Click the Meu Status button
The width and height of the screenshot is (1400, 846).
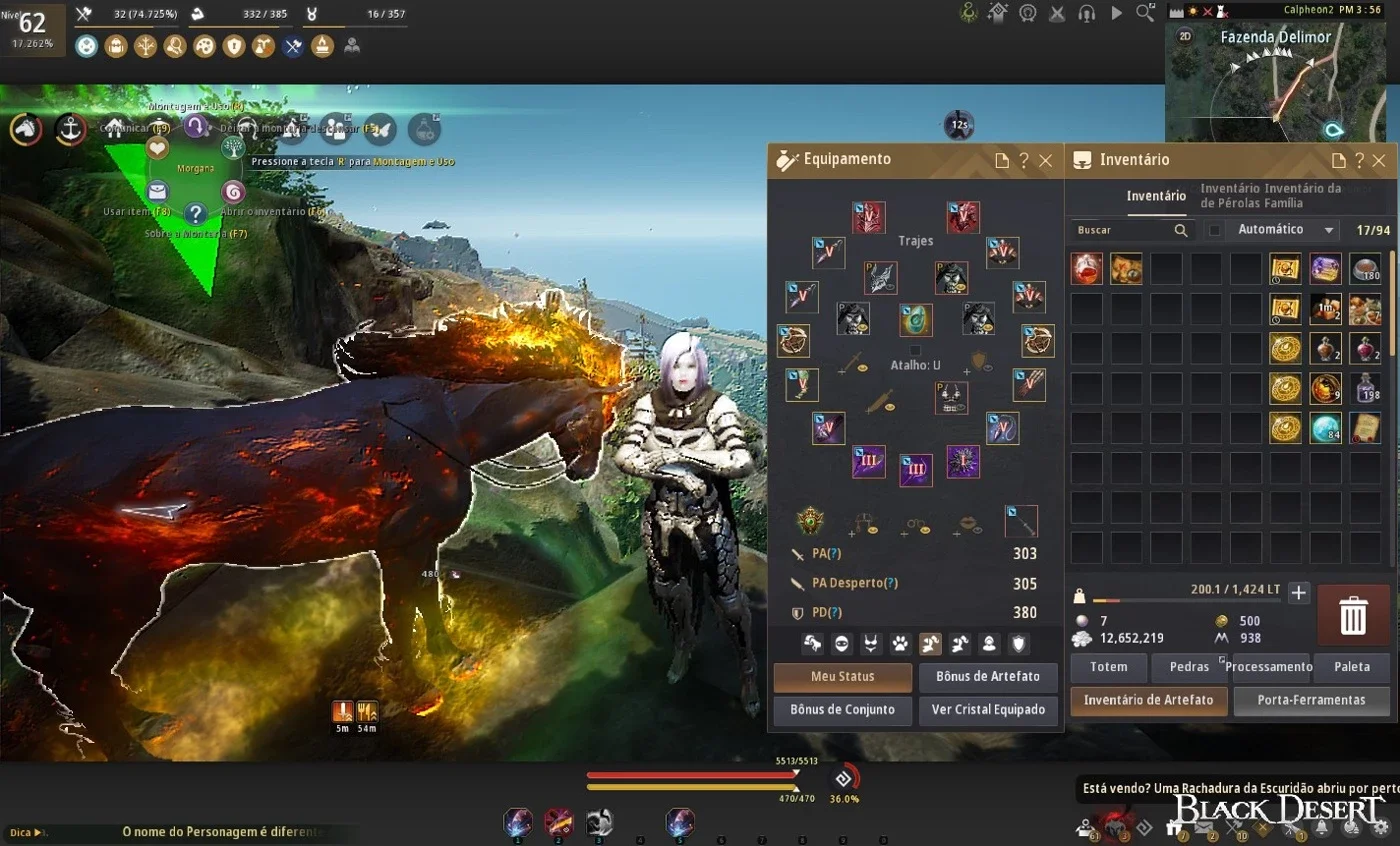tap(843, 677)
